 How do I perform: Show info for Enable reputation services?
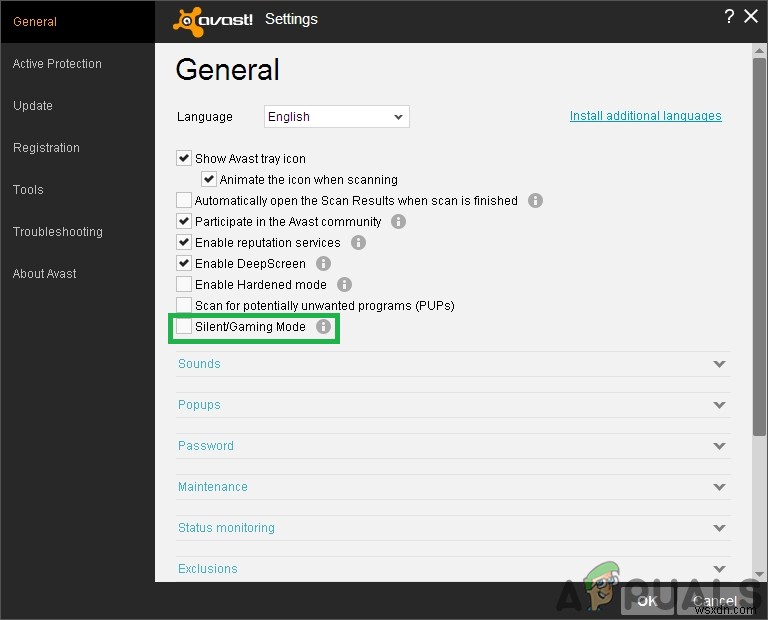pyautogui.click(x=358, y=242)
